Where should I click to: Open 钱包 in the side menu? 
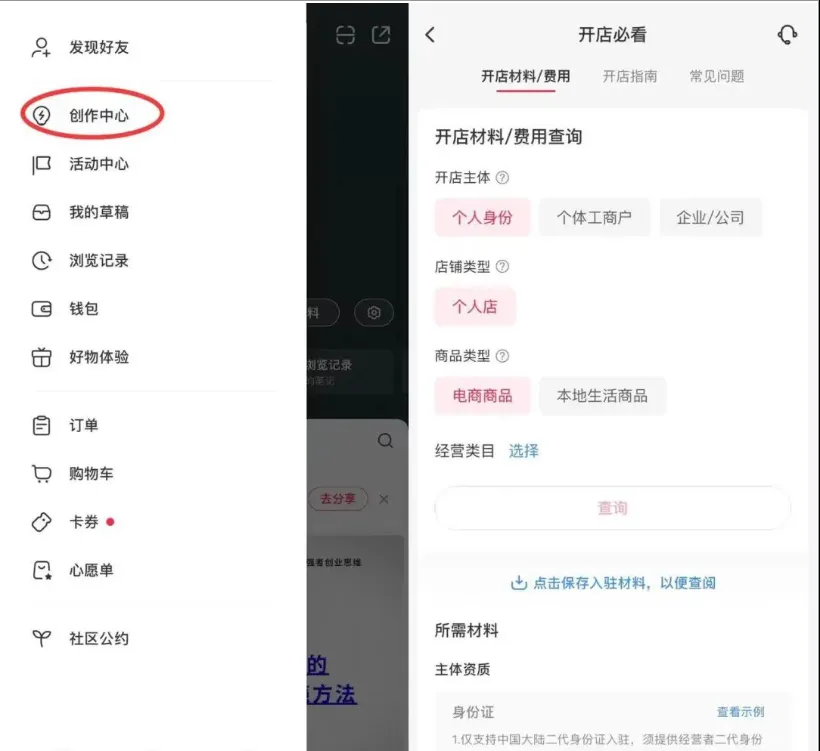point(83,309)
